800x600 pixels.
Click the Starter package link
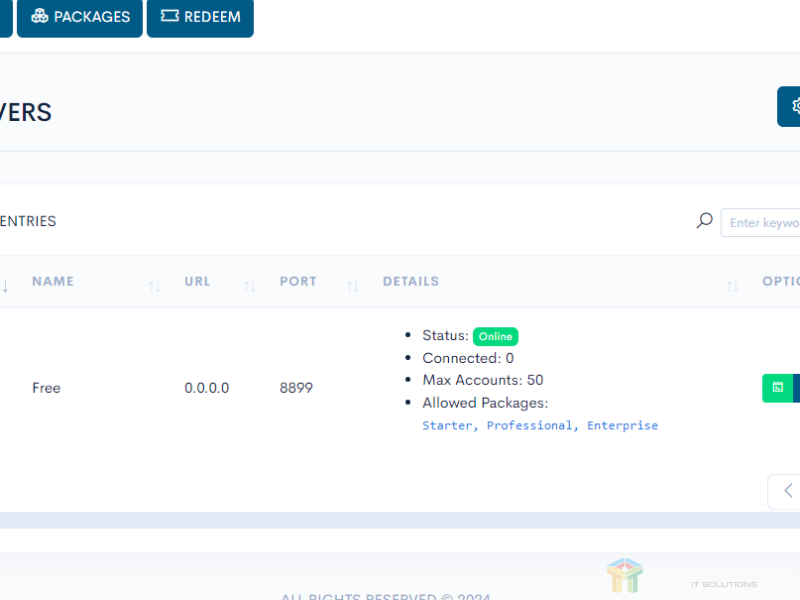point(450,426)
